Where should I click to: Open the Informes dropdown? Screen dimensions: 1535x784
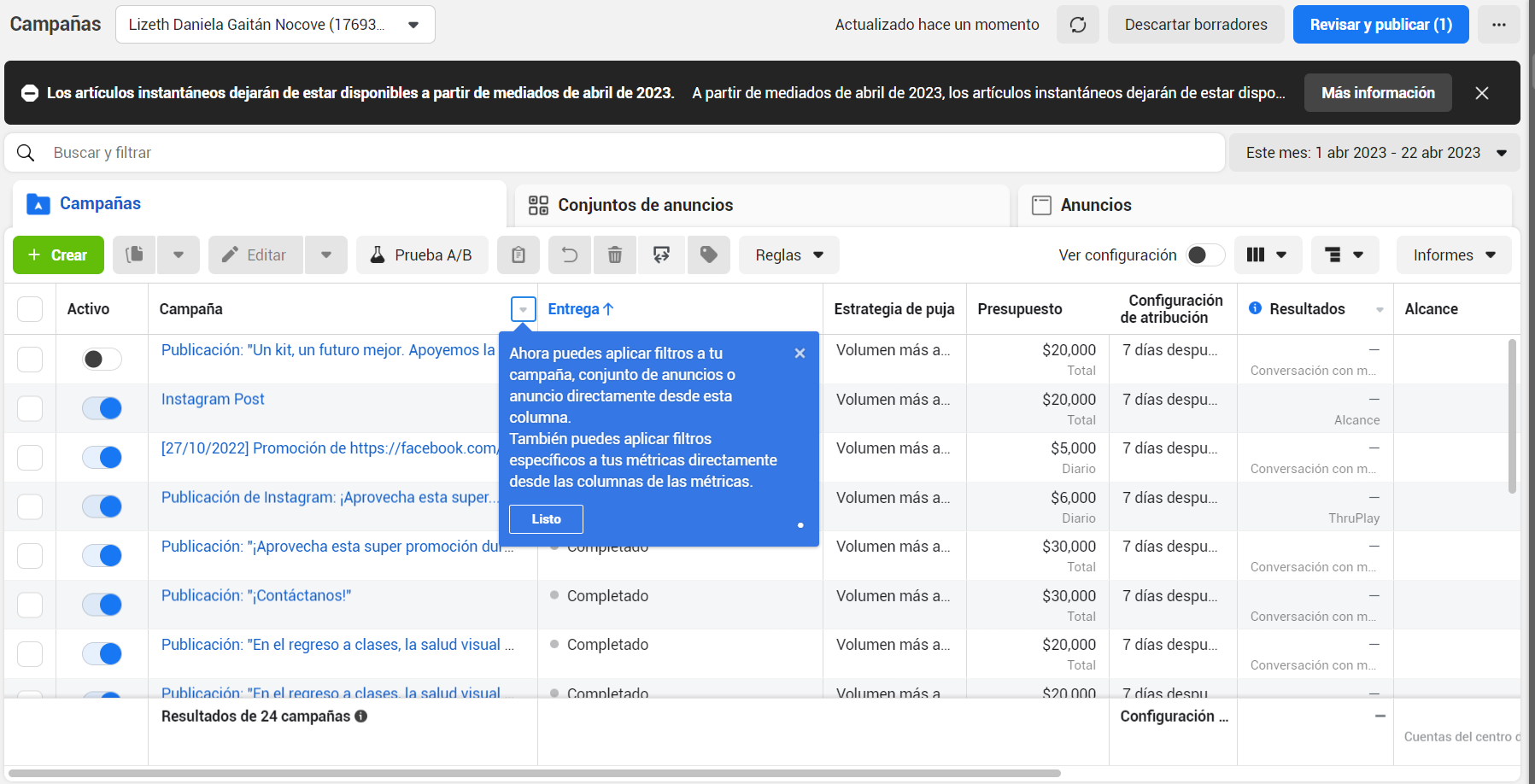[x=1454, y=255]
